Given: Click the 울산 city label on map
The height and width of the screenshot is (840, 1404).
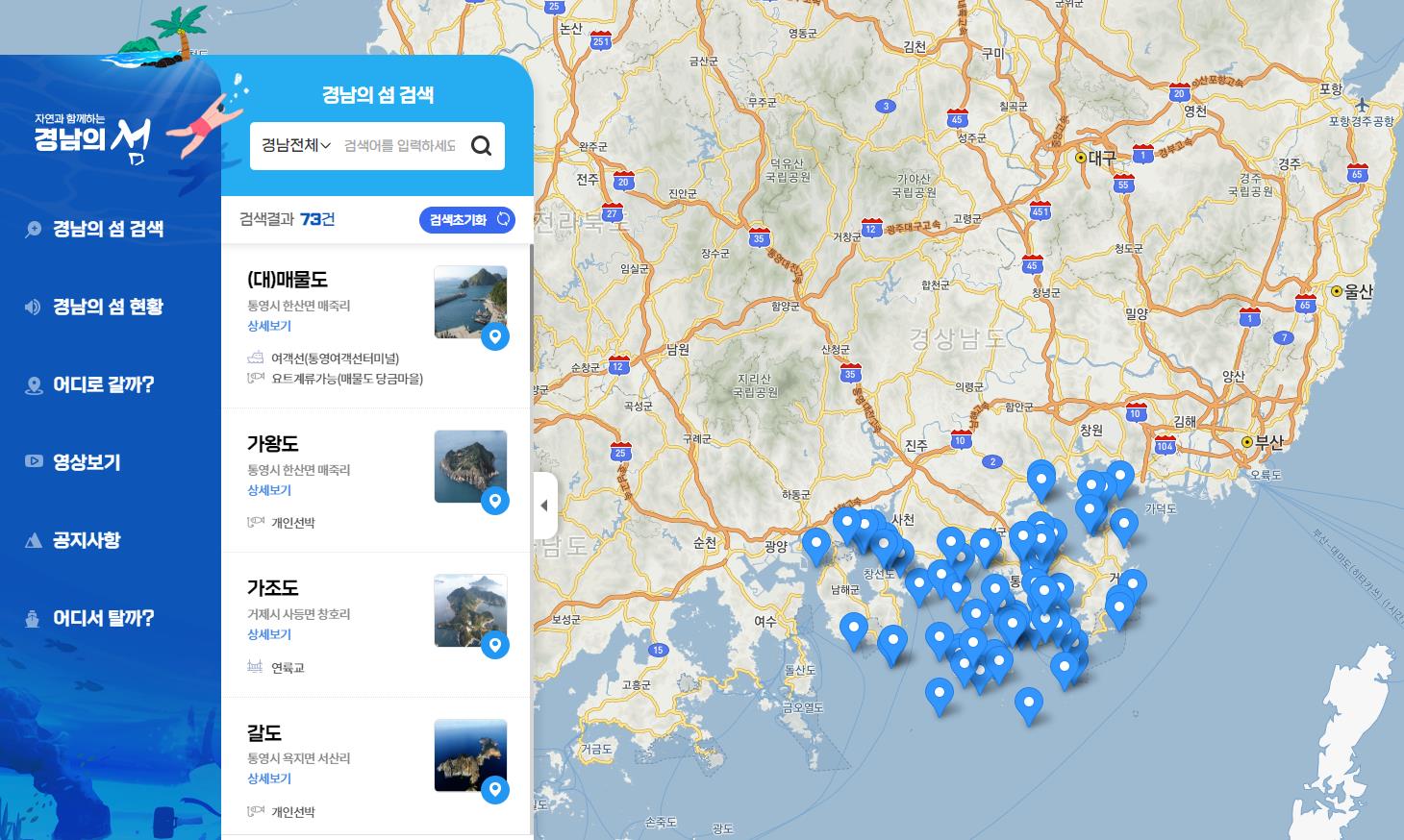Looking at the screenshot, I should coord(1359,290).
